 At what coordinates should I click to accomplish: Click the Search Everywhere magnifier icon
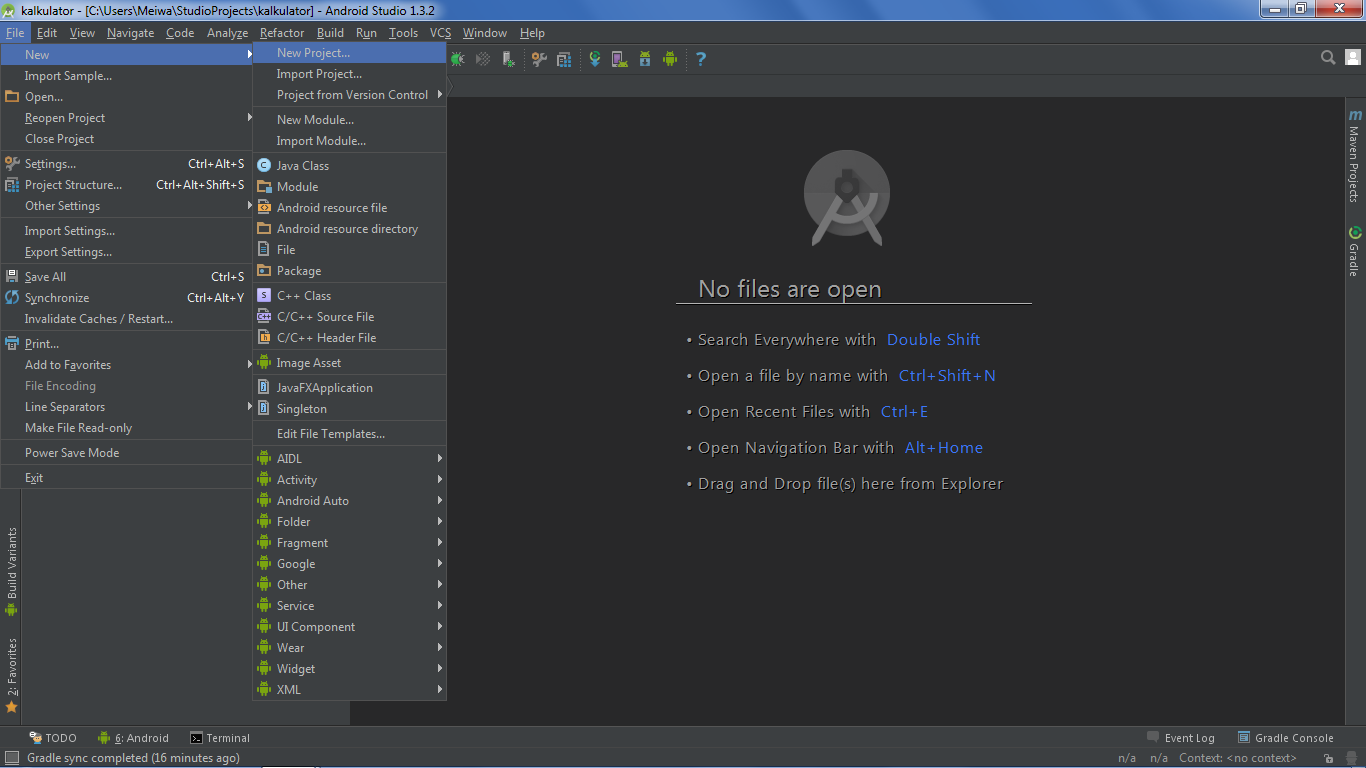(1328, 58)
